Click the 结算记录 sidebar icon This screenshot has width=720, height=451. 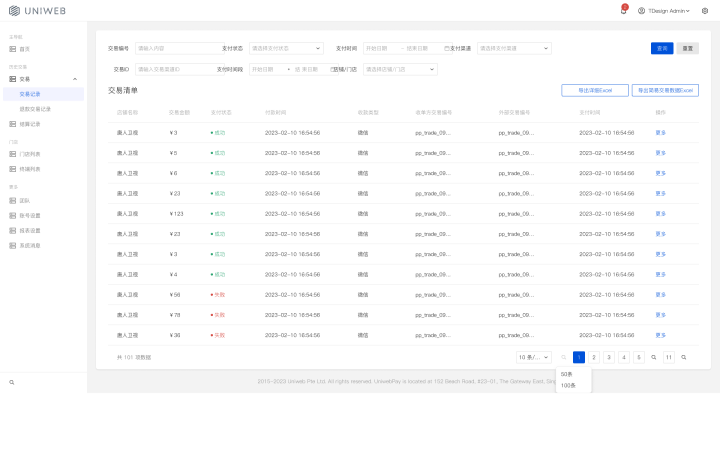[13, 124]
